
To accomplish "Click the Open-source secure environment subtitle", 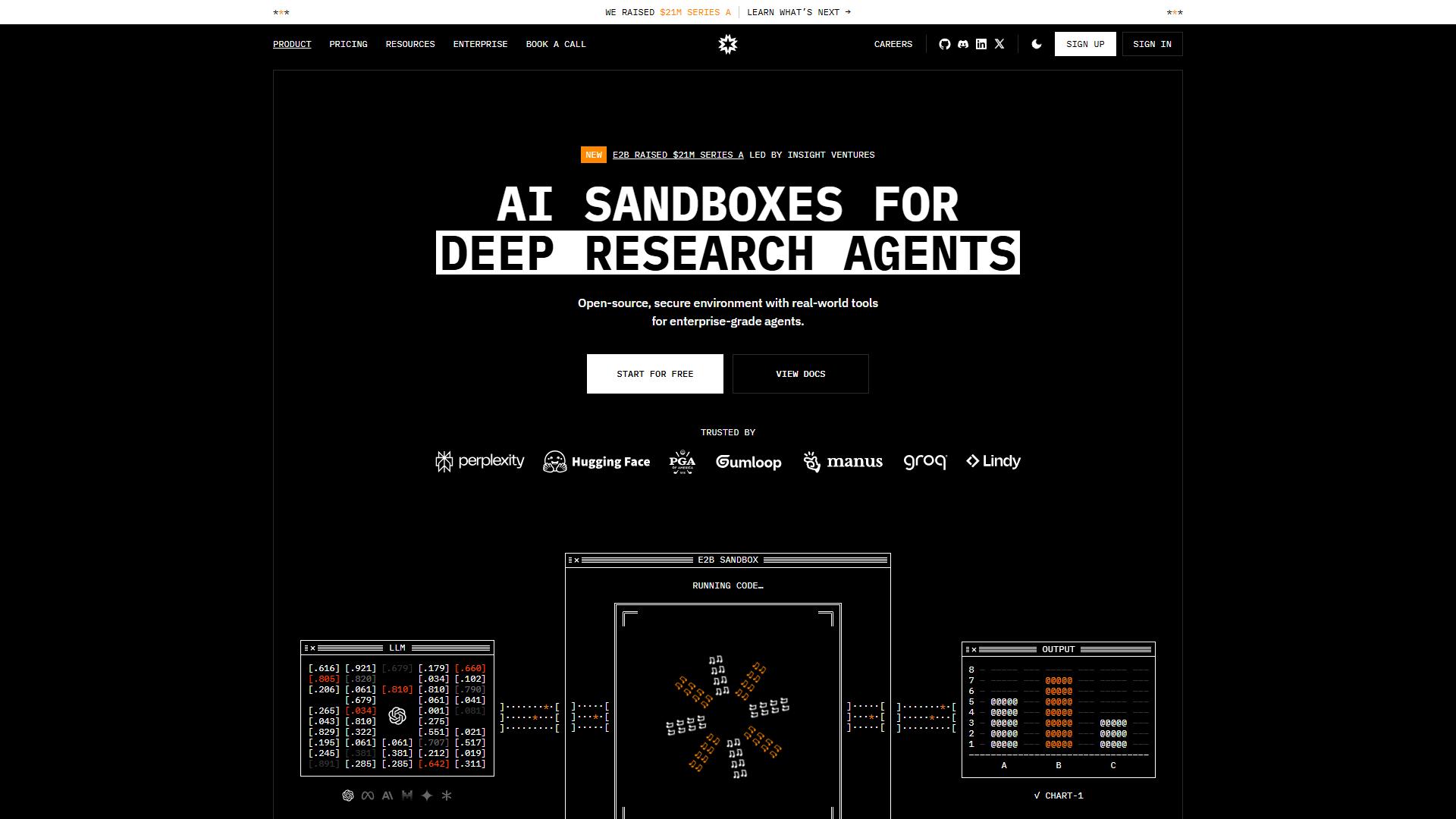I will click(x=728, y=312).
